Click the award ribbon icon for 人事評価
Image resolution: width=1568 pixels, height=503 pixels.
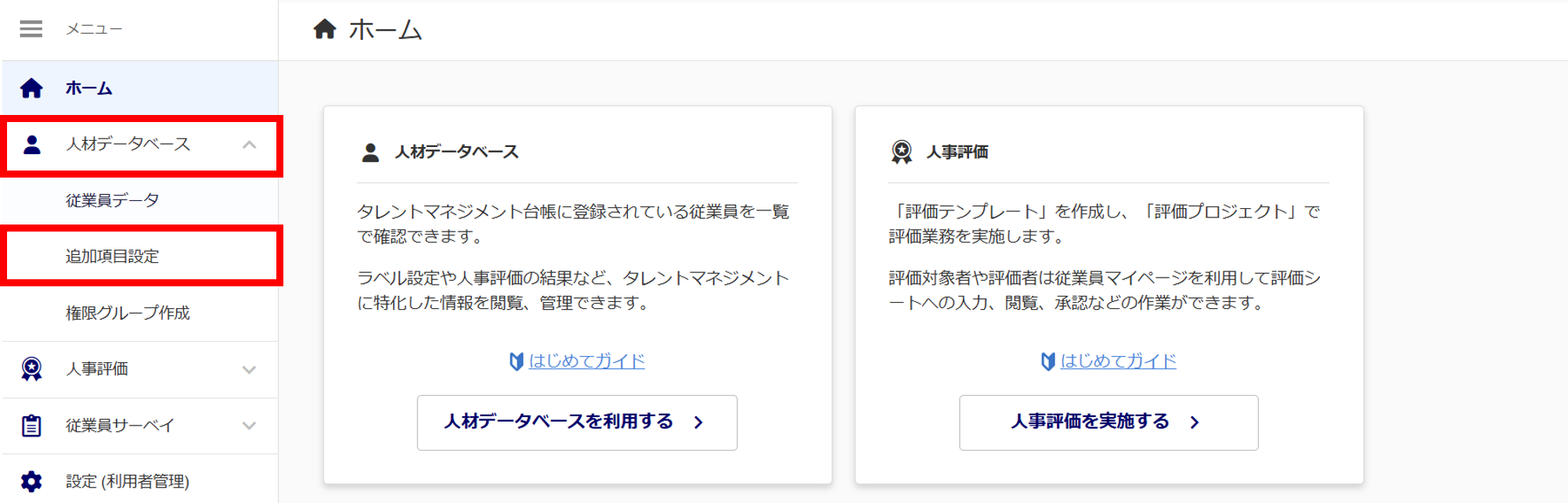(31, 369)
